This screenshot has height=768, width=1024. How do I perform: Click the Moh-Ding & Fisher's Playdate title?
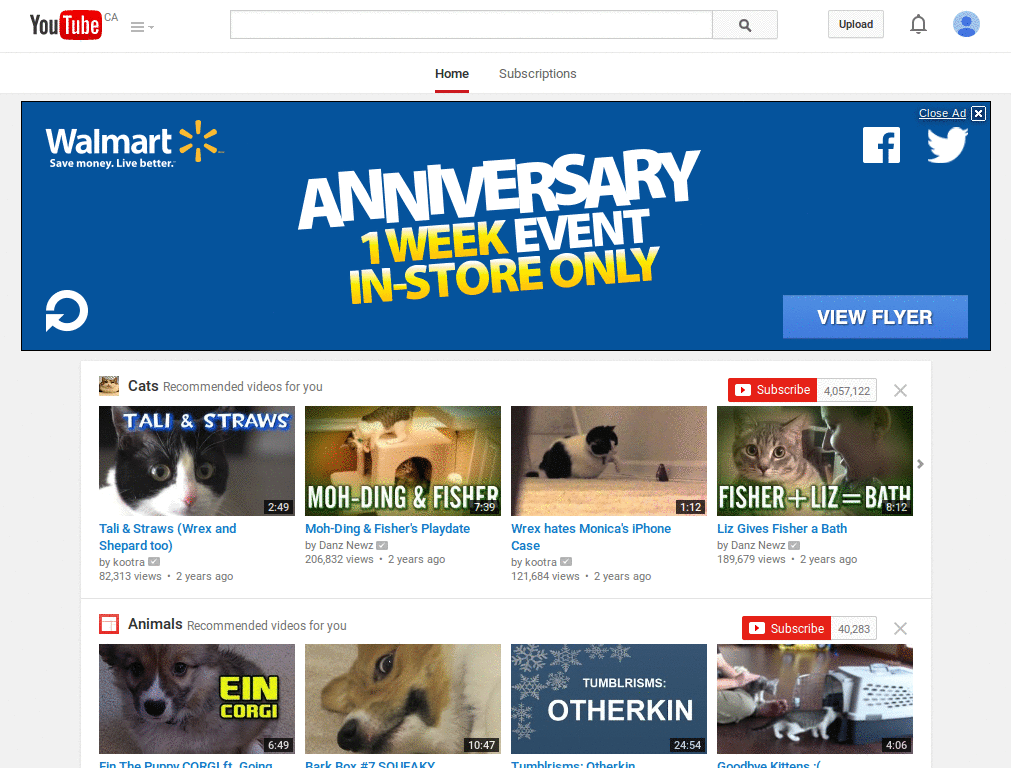387,528
